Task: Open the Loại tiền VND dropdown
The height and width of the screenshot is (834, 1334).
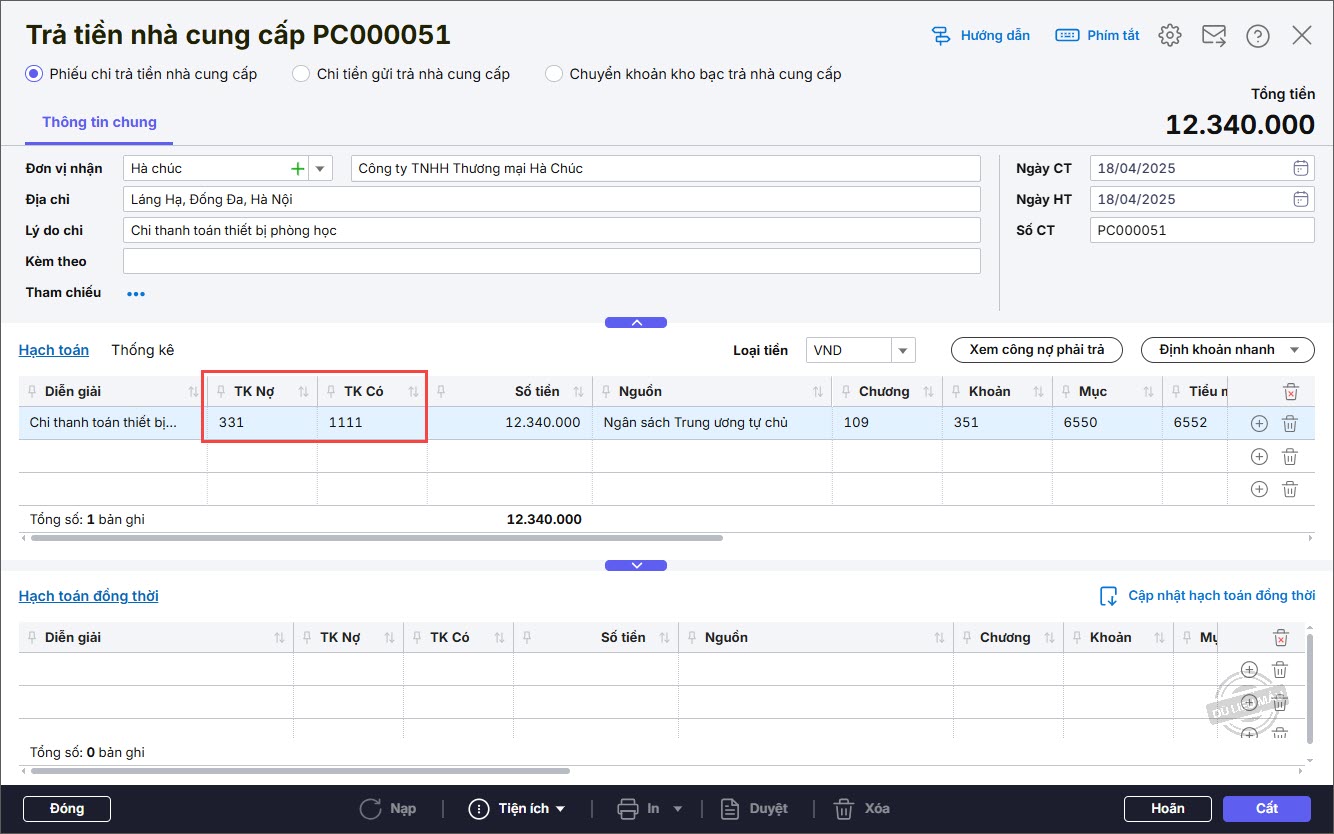Action: [903, 350]
